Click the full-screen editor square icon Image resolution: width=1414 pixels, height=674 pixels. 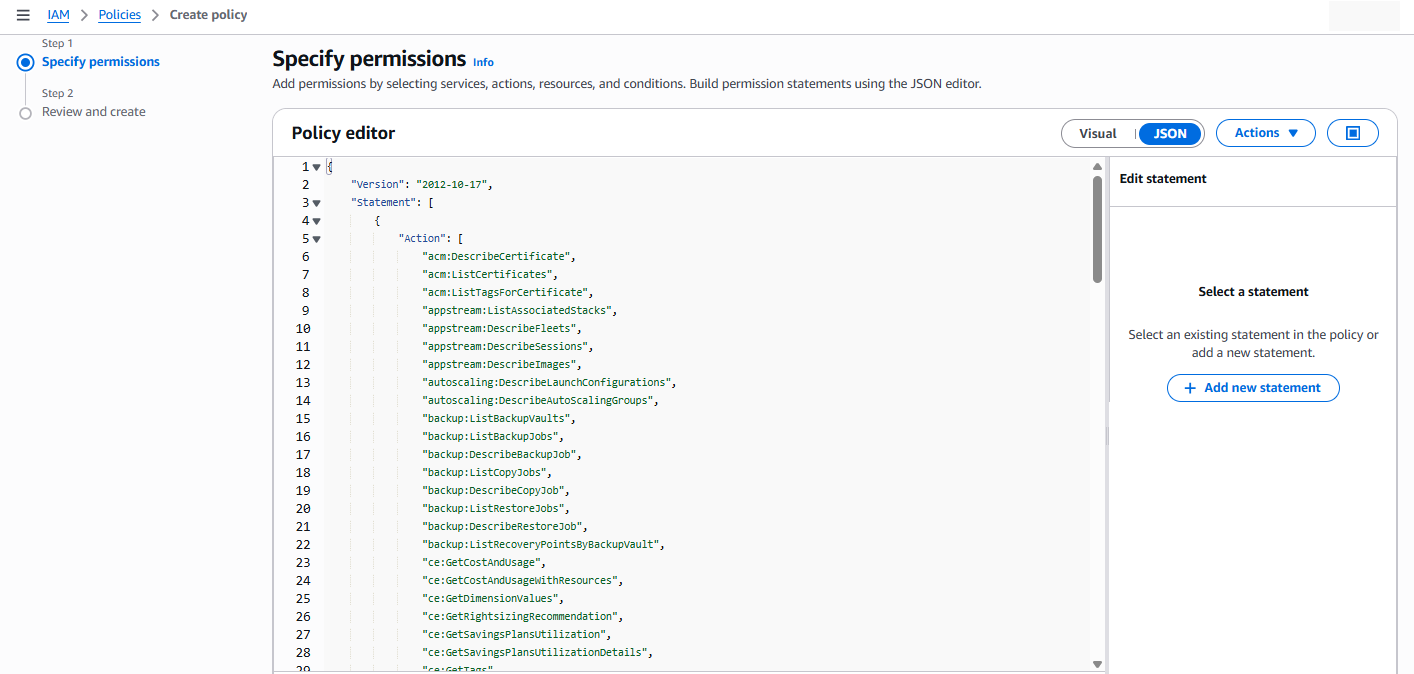pyautogui.click(x=1352, y=133)
